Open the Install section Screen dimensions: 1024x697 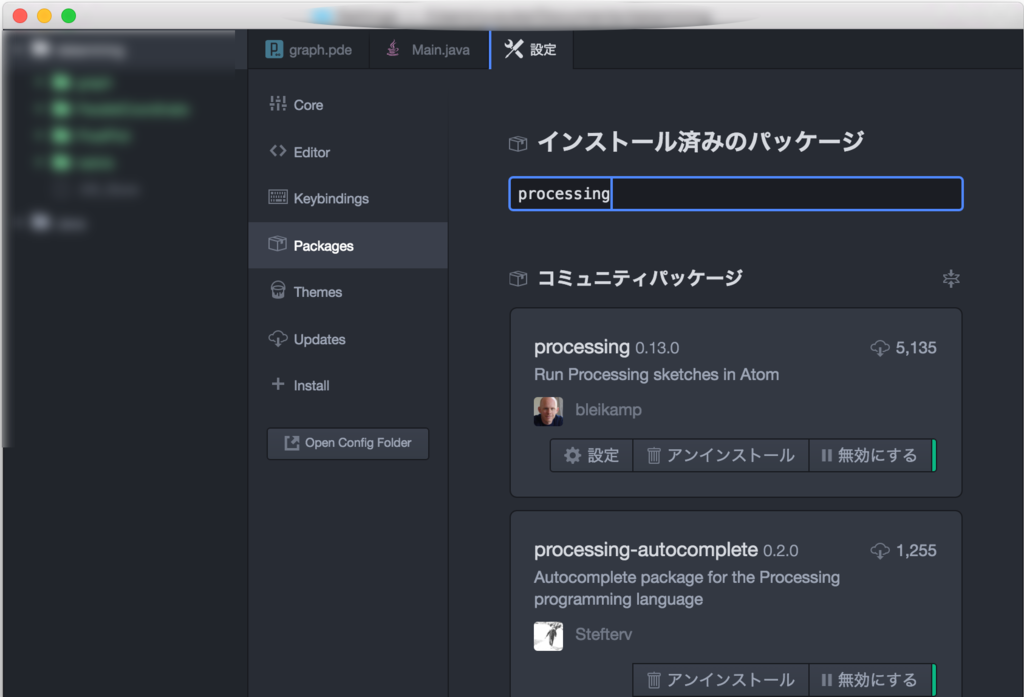pos(347,385)
